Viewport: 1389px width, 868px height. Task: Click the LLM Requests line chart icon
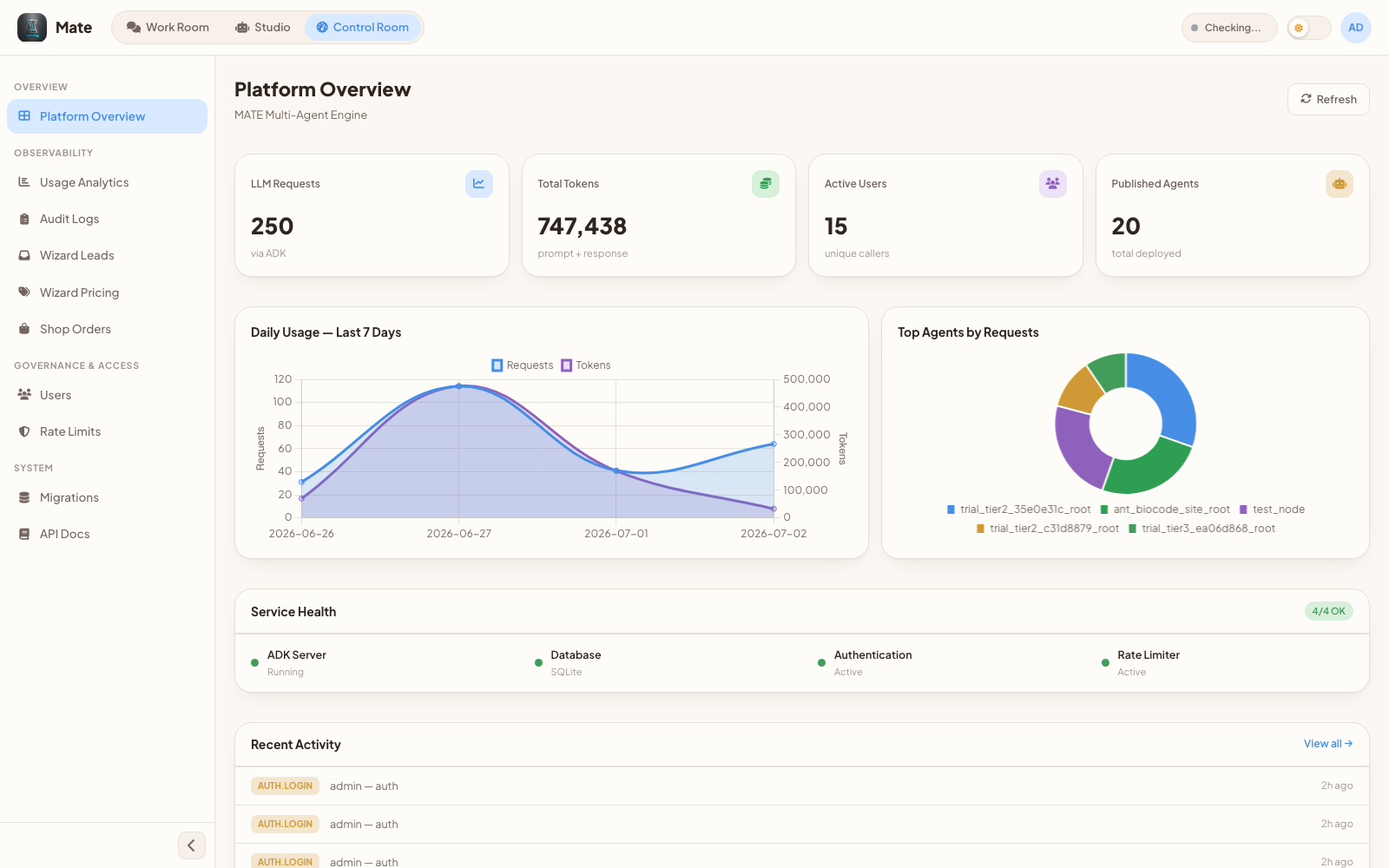pos(479,184)
